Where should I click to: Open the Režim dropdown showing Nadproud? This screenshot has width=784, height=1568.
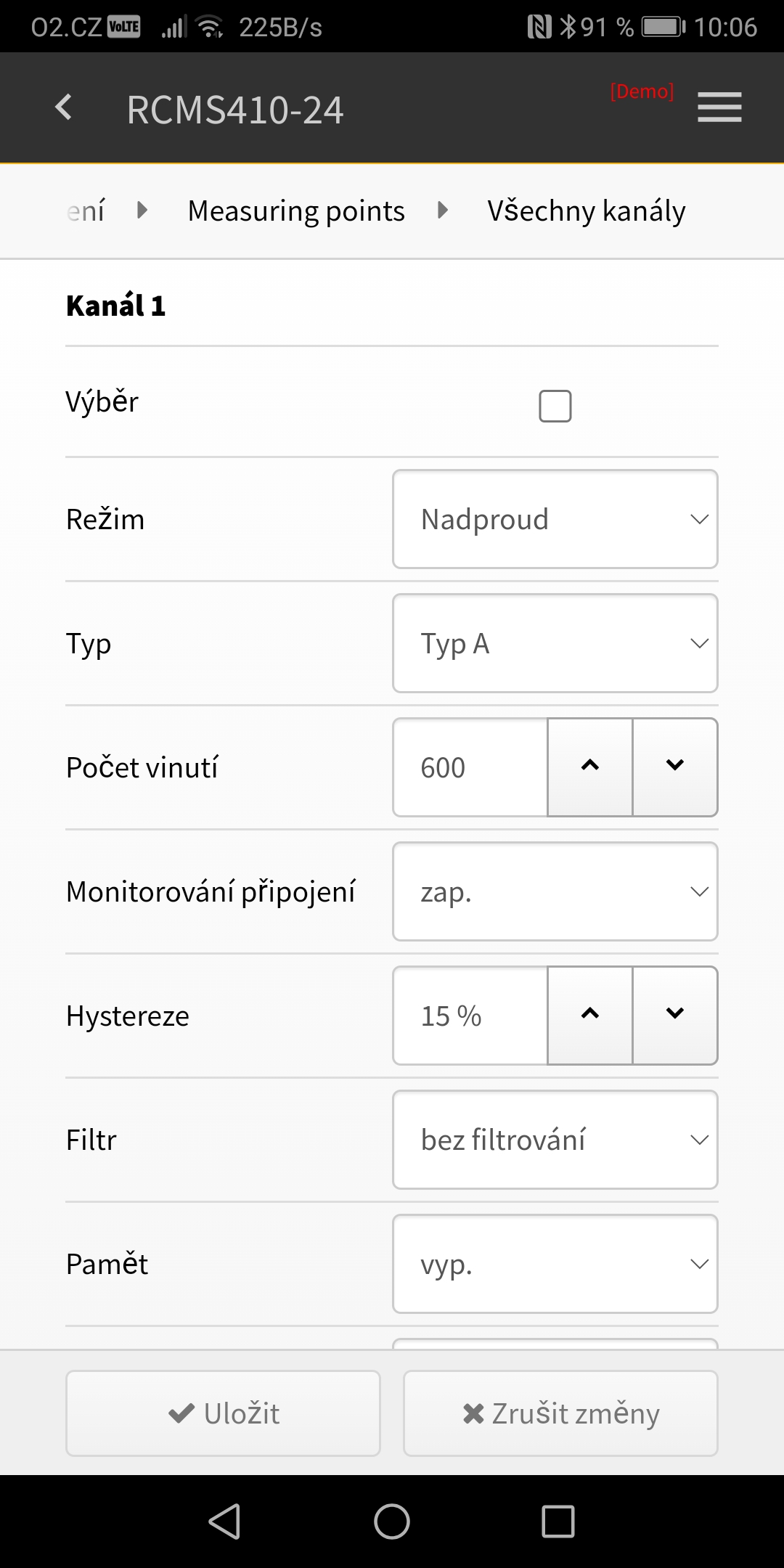coord(555,518)
